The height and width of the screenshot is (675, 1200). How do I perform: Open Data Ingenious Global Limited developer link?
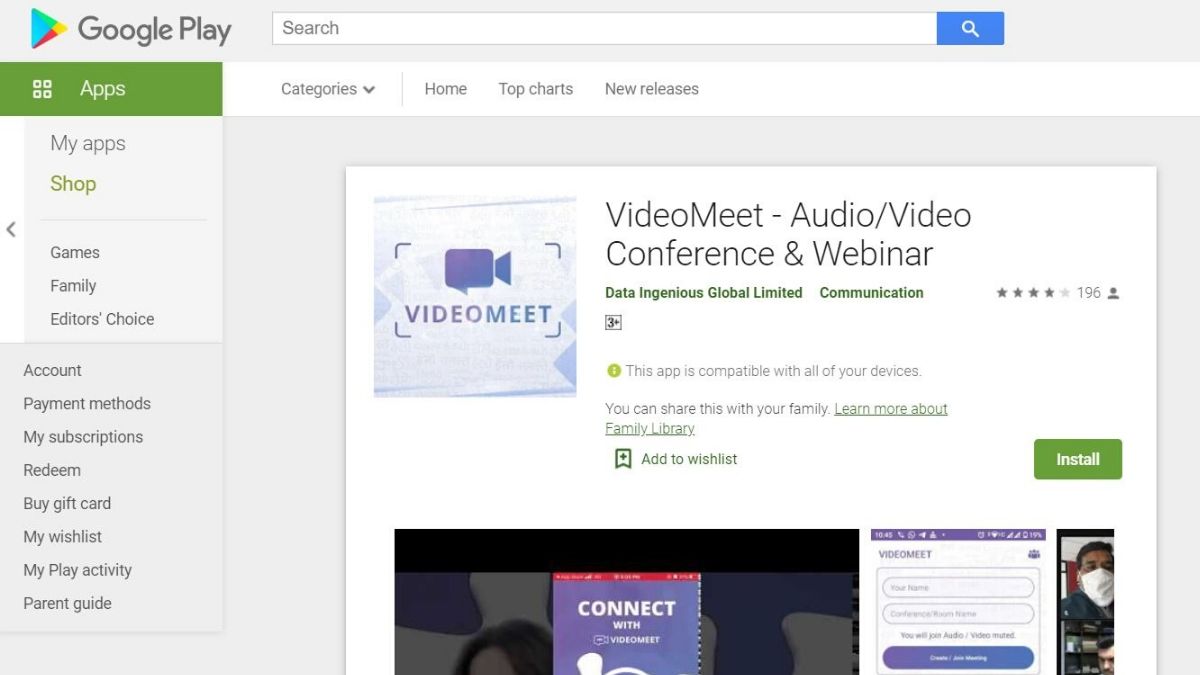(704, 293)
